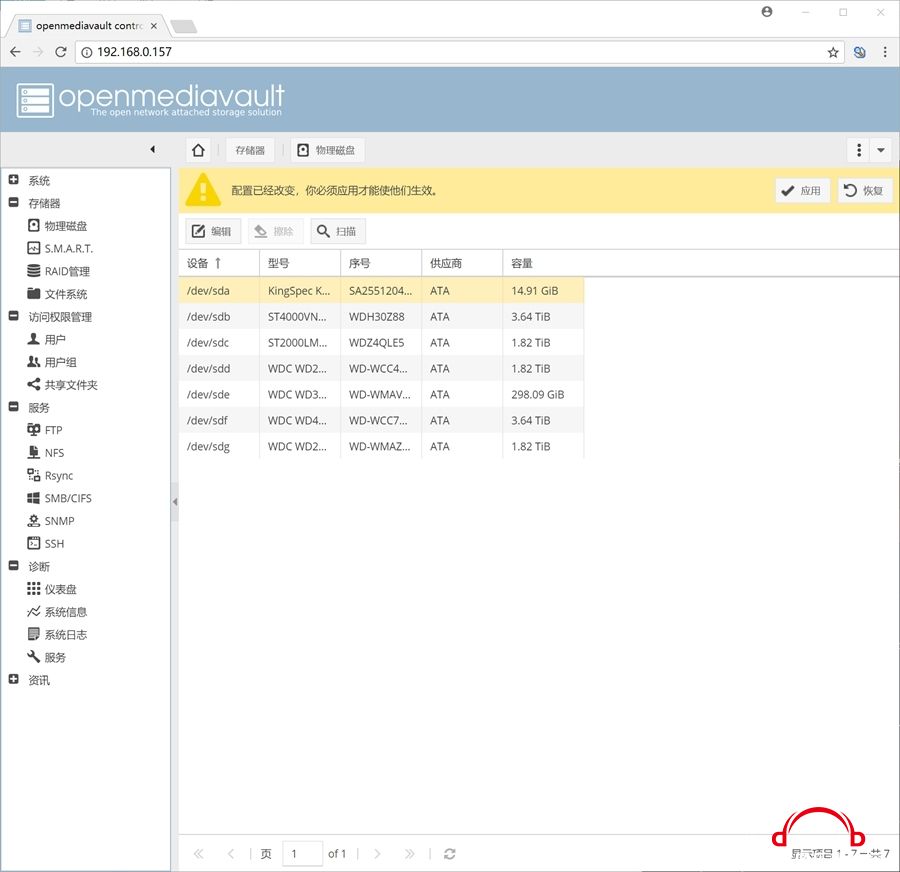Image resolution: width=900 pixels, height=872 pixels.
Task: Select the /dev/sdc disk row
Action: pos(381,342)
